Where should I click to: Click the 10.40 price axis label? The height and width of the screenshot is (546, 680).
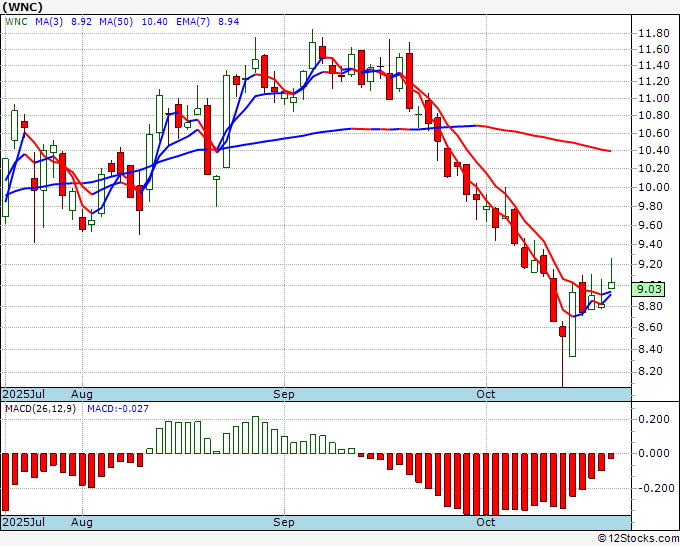(x=654, y=150)
